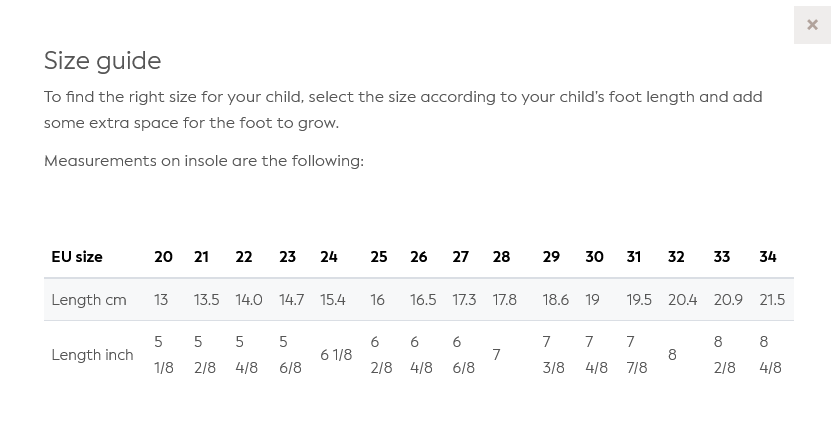Select the Length cm row label
The image size is (837, 437).
coord(89,300)
